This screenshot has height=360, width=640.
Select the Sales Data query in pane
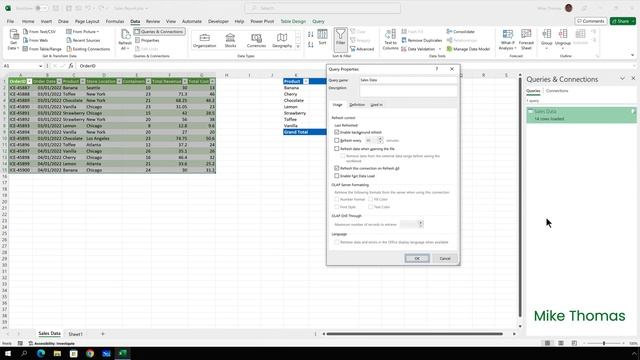pyautogui.click(x=581, y=115)
